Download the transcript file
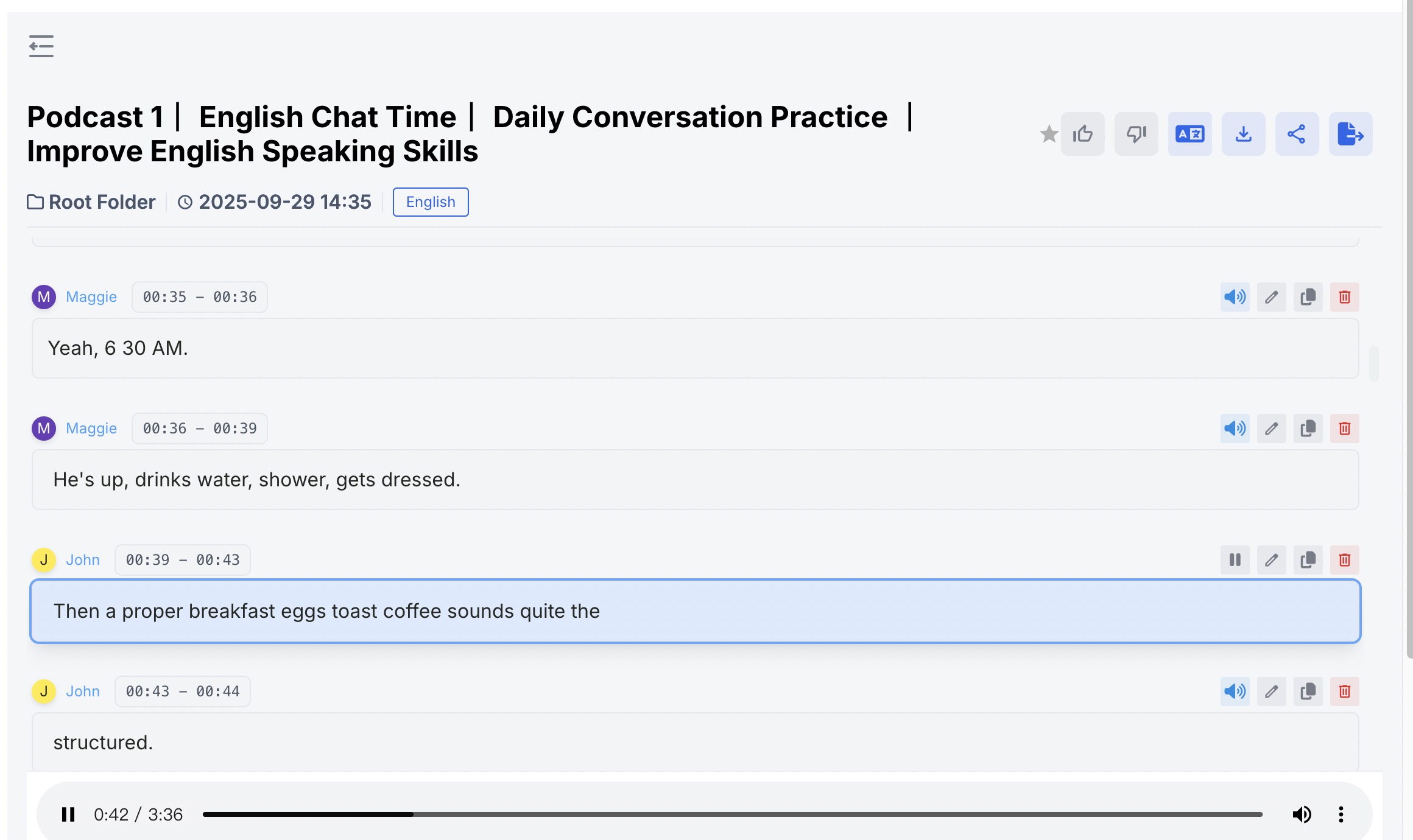Viewport: 1413px width, 840px height. coord(1244,134)
